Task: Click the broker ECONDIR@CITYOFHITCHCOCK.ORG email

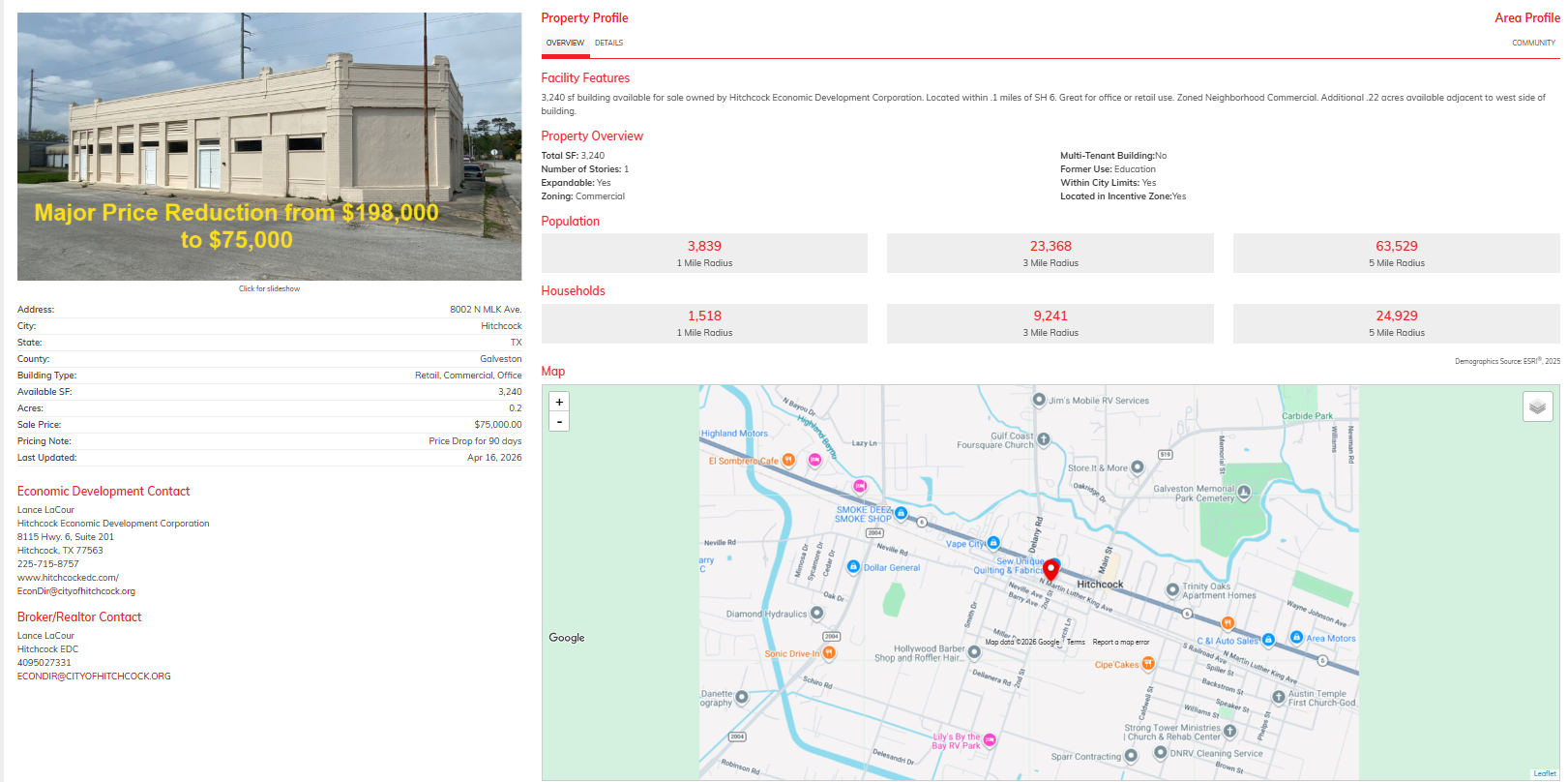Action: [94, 677]
